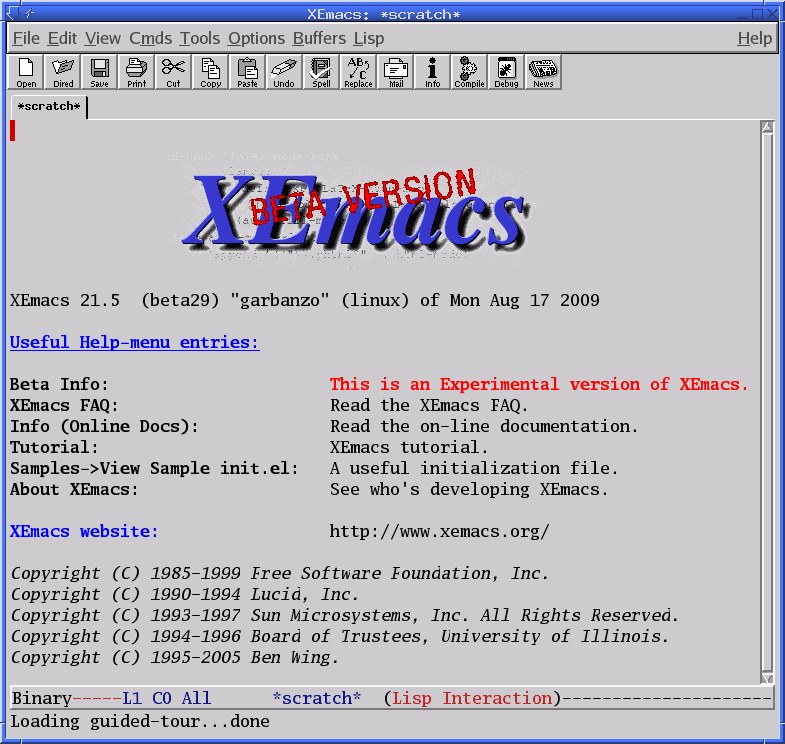This screenshot has width=785, height=744.
Task: Click the XEmacs beta version logo
Action: point(354,210)
